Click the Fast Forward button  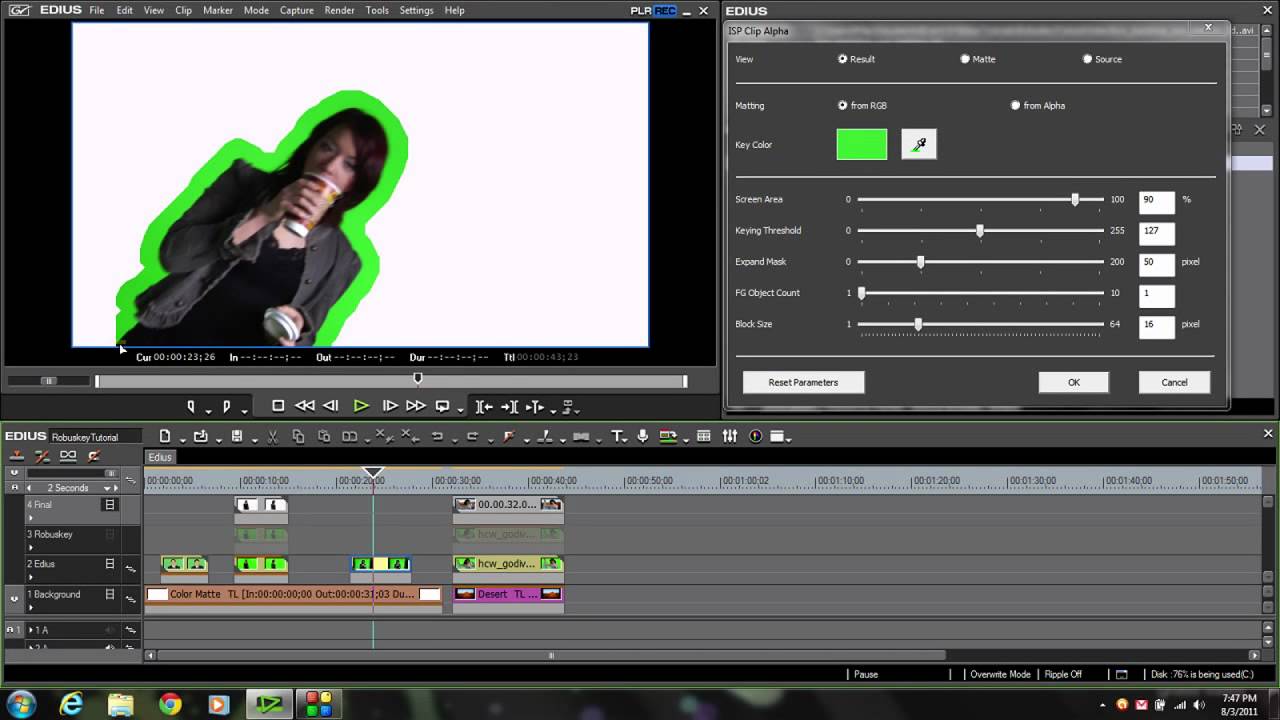[415, 406]
